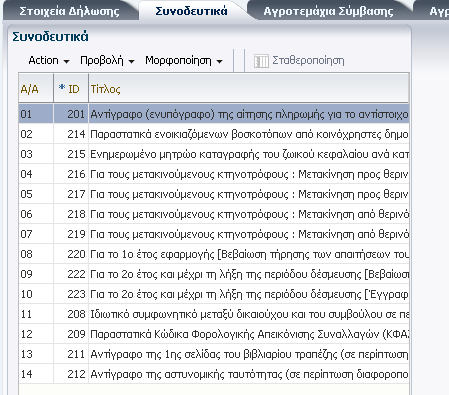
Task: Sort by the Τίτλος column header
Action: click(249, 88)
